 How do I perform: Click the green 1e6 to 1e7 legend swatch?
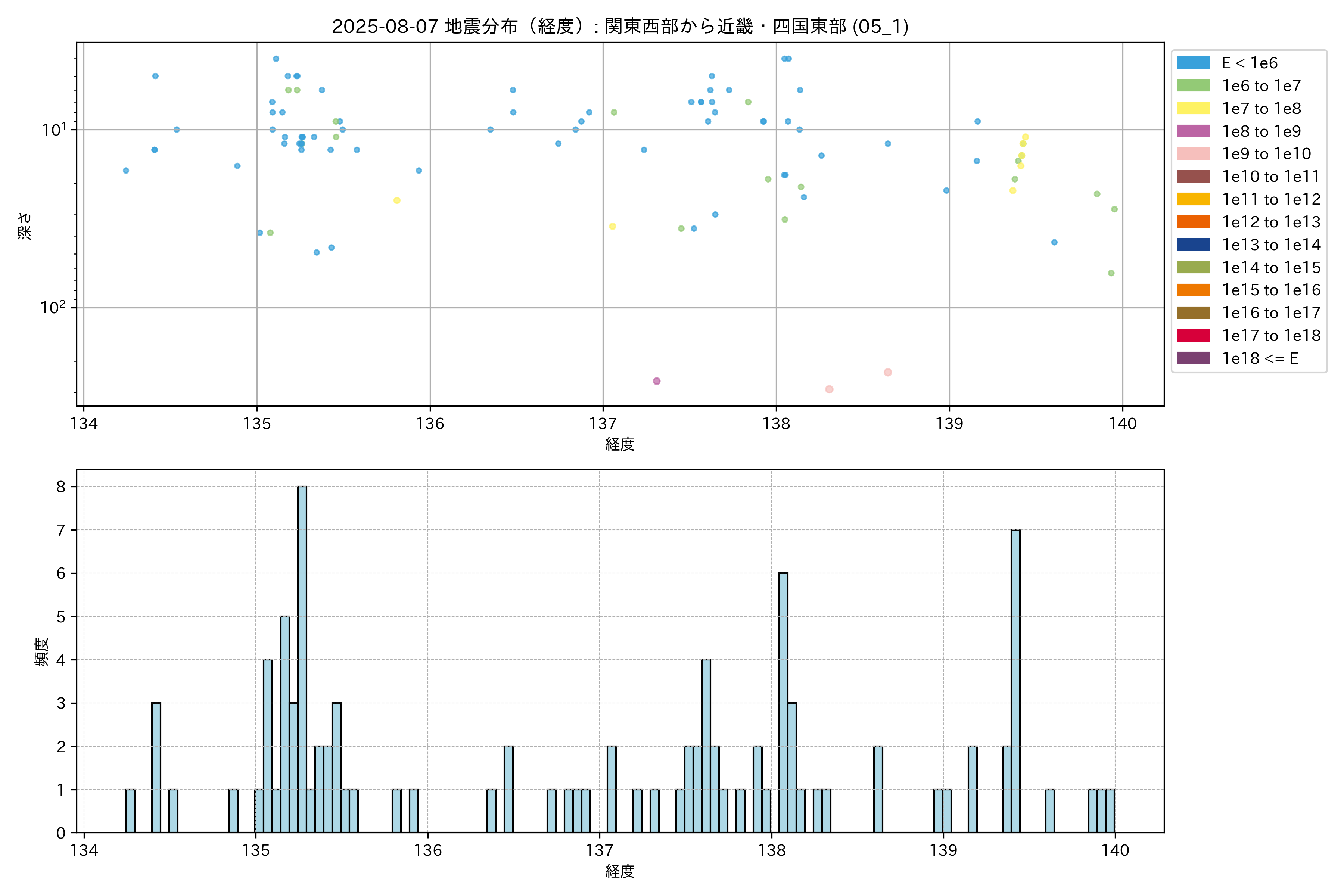tap(1192, 86)
